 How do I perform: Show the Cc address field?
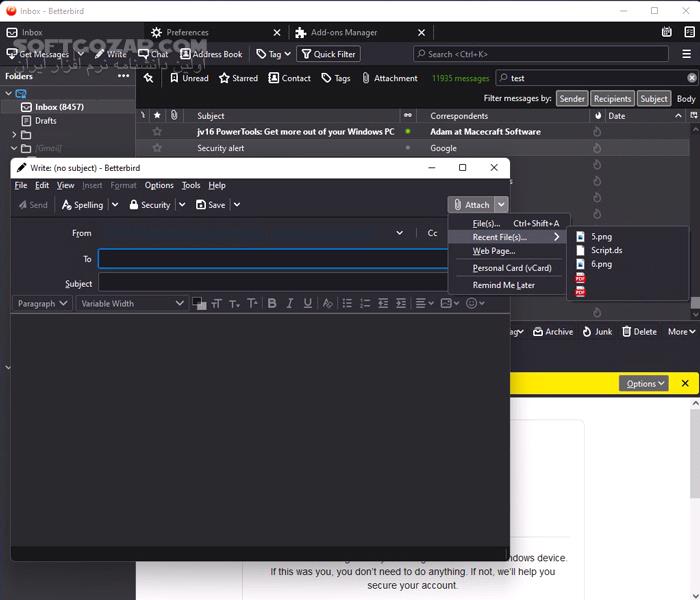click(x=432, y=233)
